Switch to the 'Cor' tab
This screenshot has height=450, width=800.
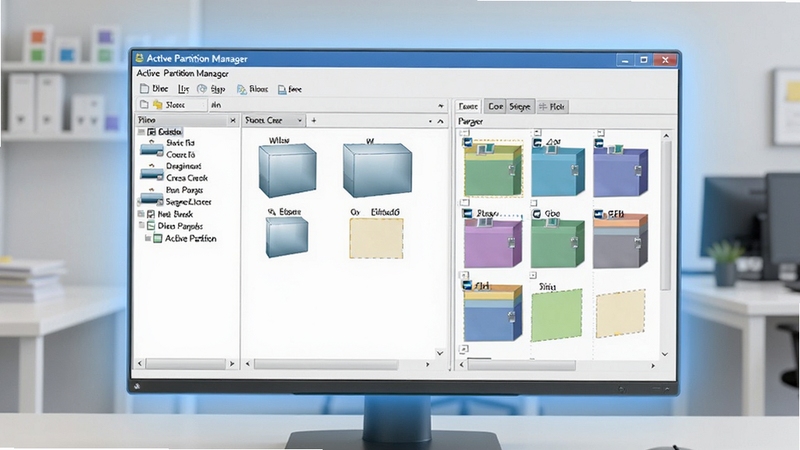[x=495, y=106]
